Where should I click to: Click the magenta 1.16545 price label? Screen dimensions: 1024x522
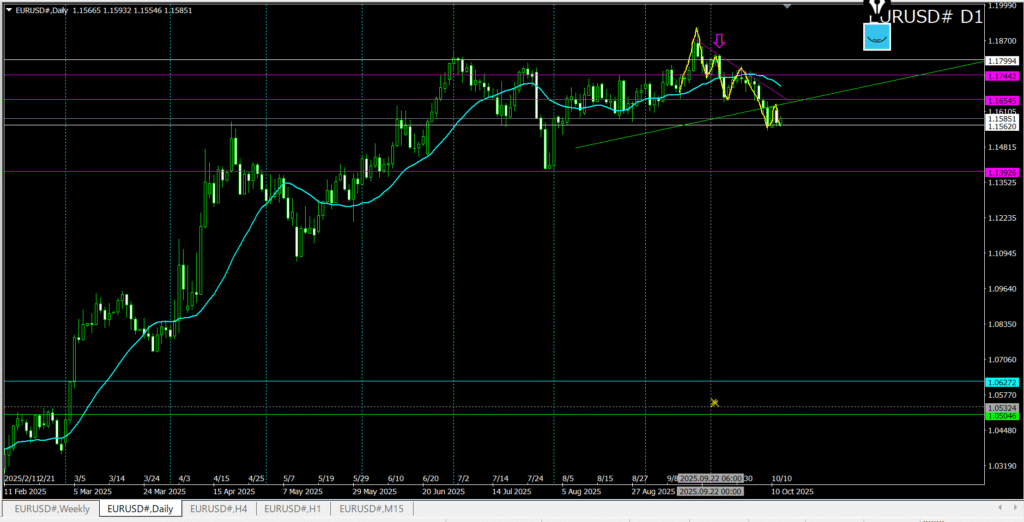coord(1001,100)
